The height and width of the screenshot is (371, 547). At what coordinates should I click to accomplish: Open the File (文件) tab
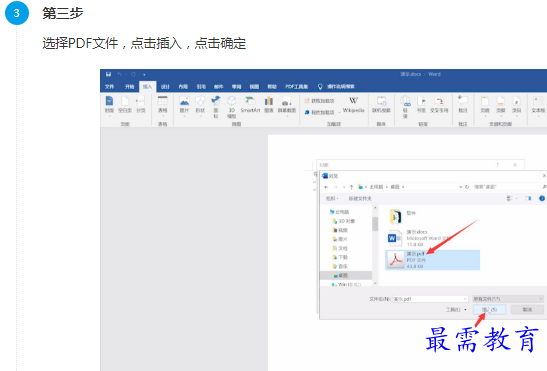109,87
